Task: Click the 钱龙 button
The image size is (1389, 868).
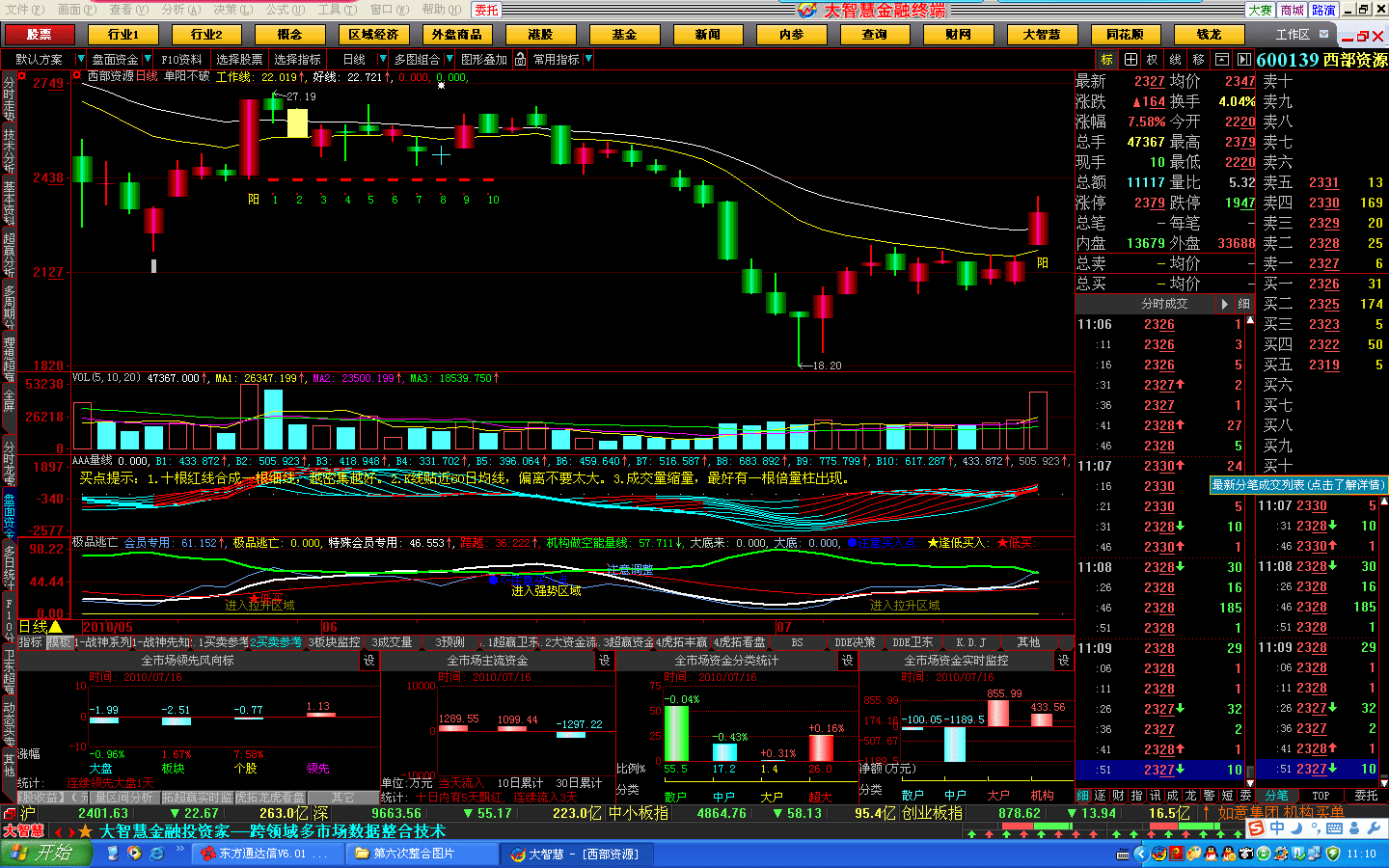Action: (x=1209, y=35)
